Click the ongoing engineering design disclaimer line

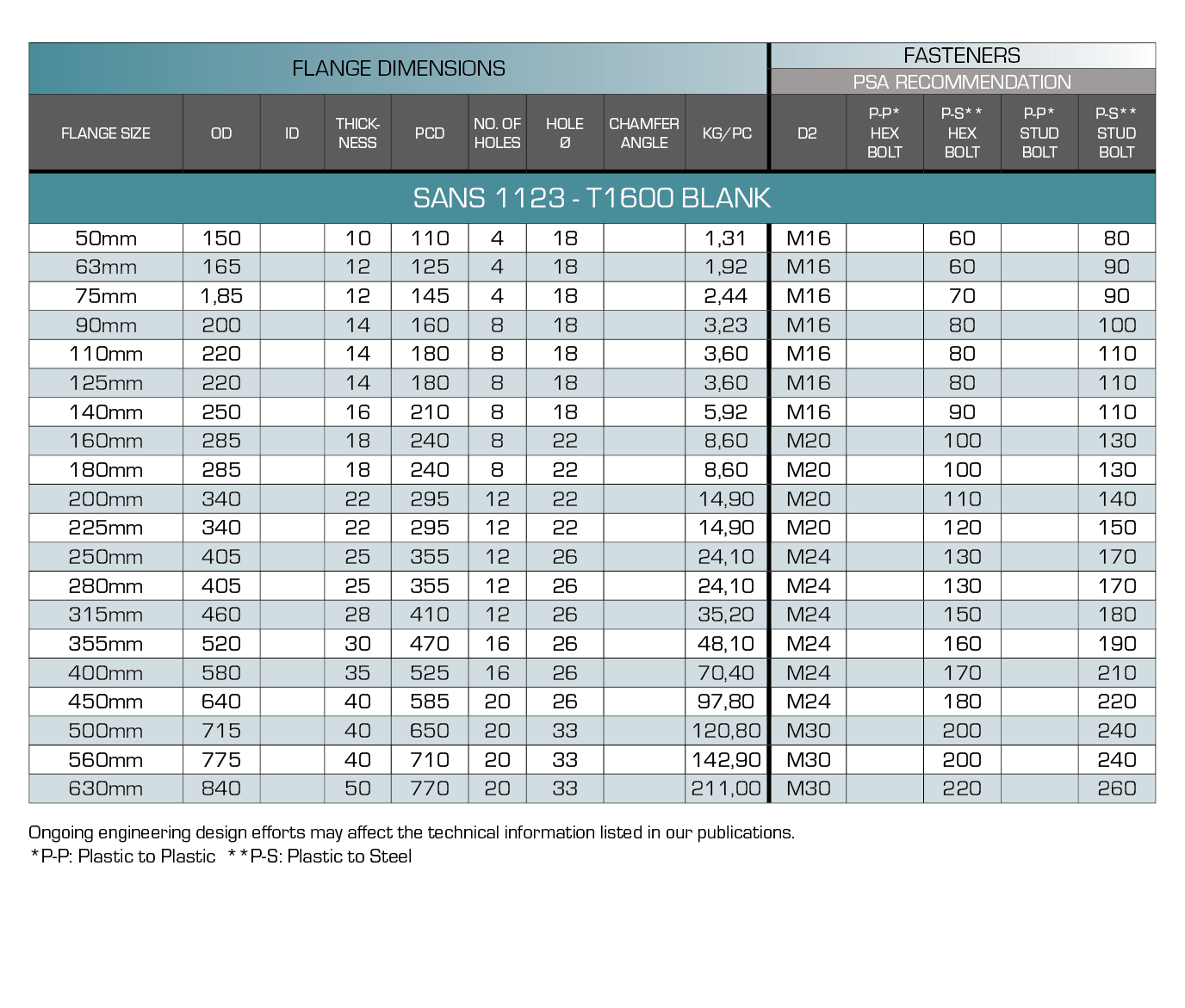411,832
